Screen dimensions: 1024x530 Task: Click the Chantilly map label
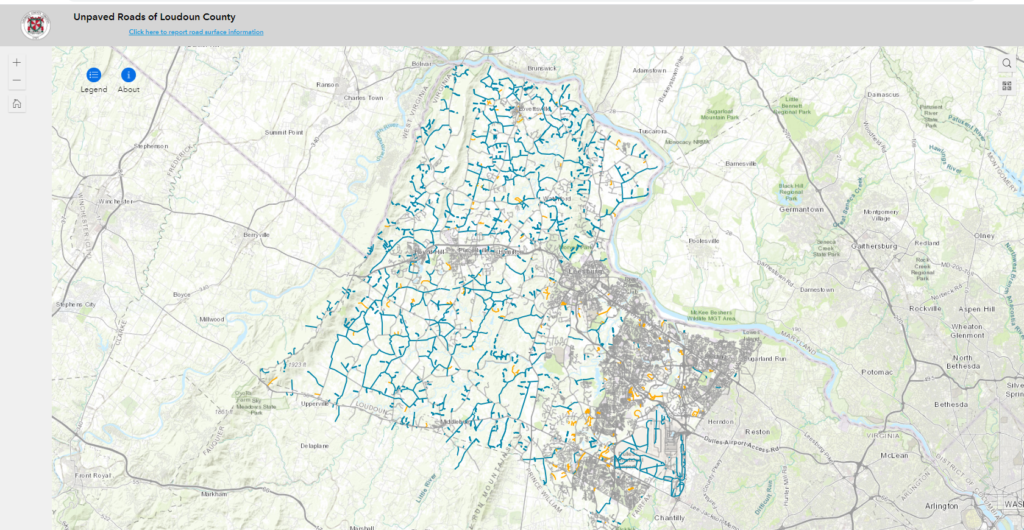point(669,516)
